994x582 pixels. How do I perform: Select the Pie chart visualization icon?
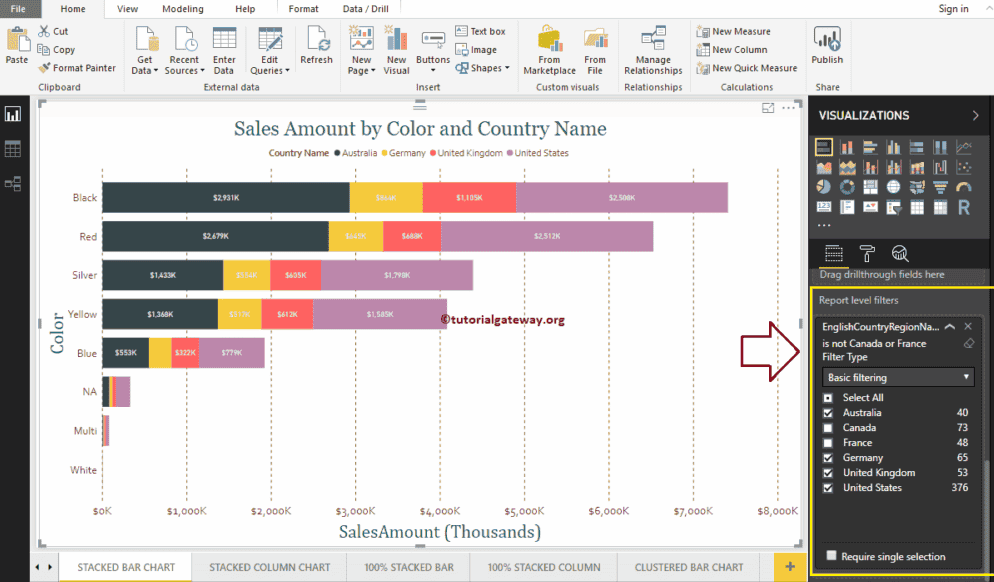click(x=823, y=186)
